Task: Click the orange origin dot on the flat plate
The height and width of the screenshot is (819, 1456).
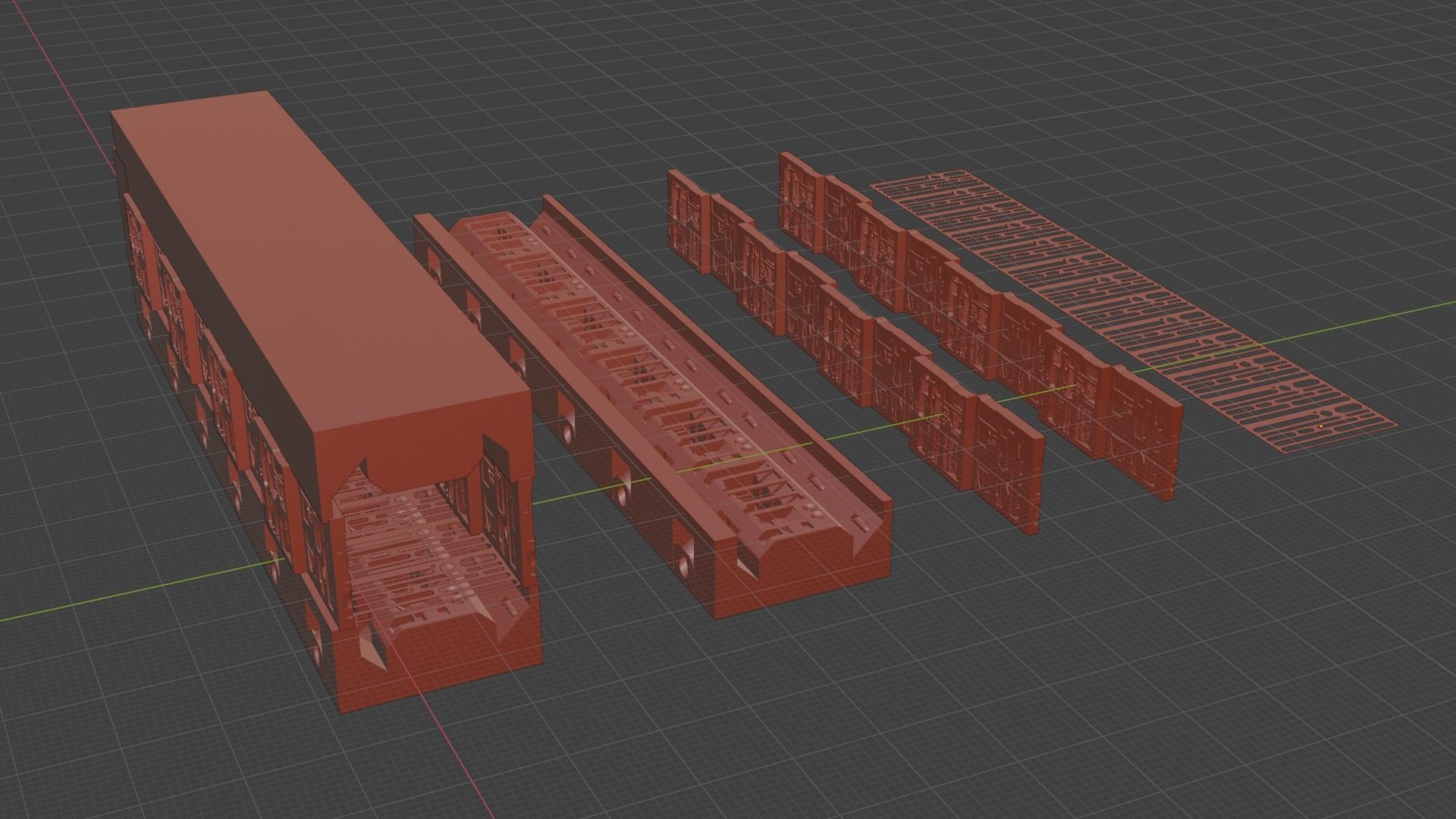Action: coord(1321,426)
